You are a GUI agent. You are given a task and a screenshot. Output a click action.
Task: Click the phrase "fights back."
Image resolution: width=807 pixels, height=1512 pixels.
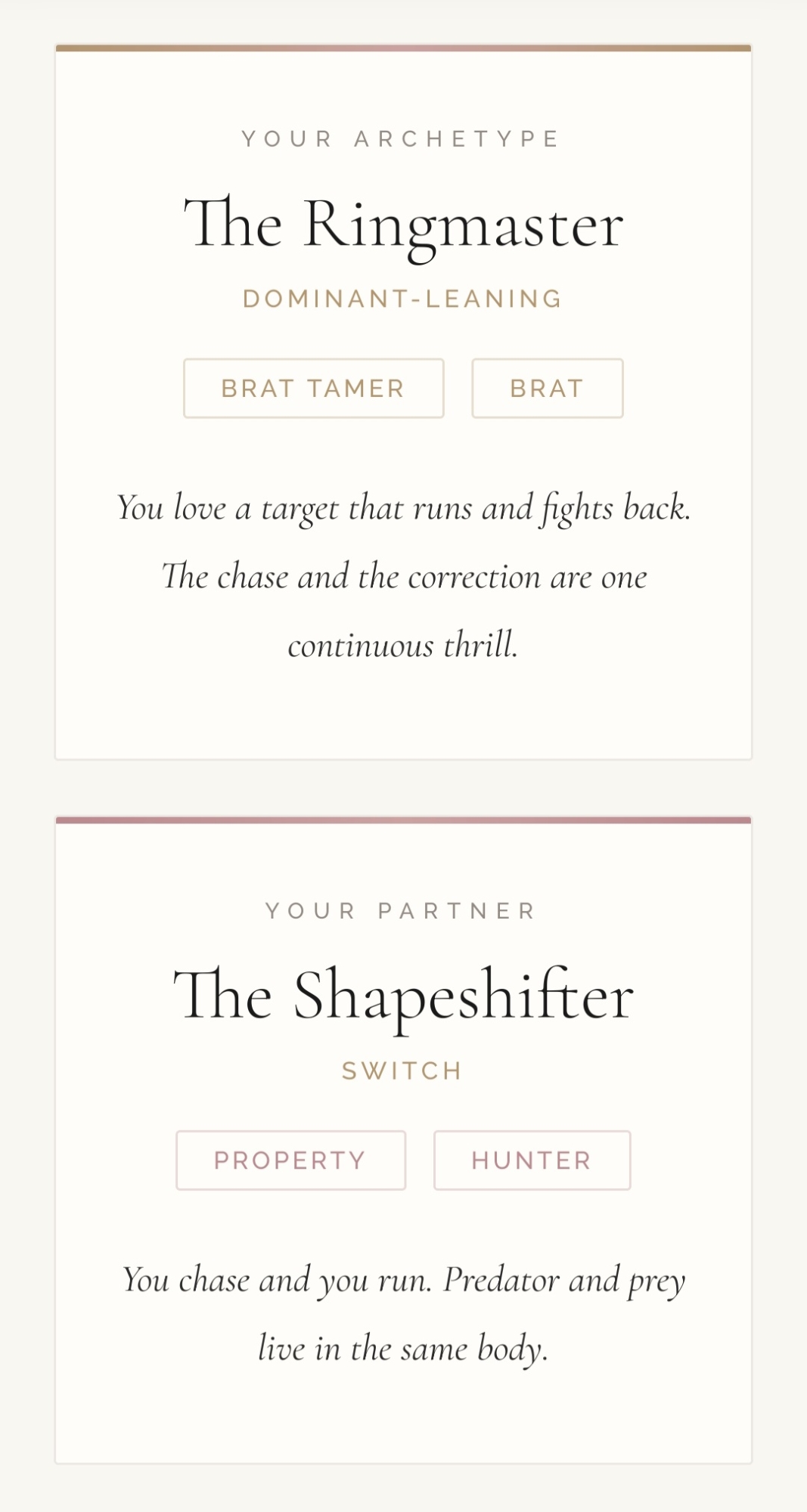614,508
